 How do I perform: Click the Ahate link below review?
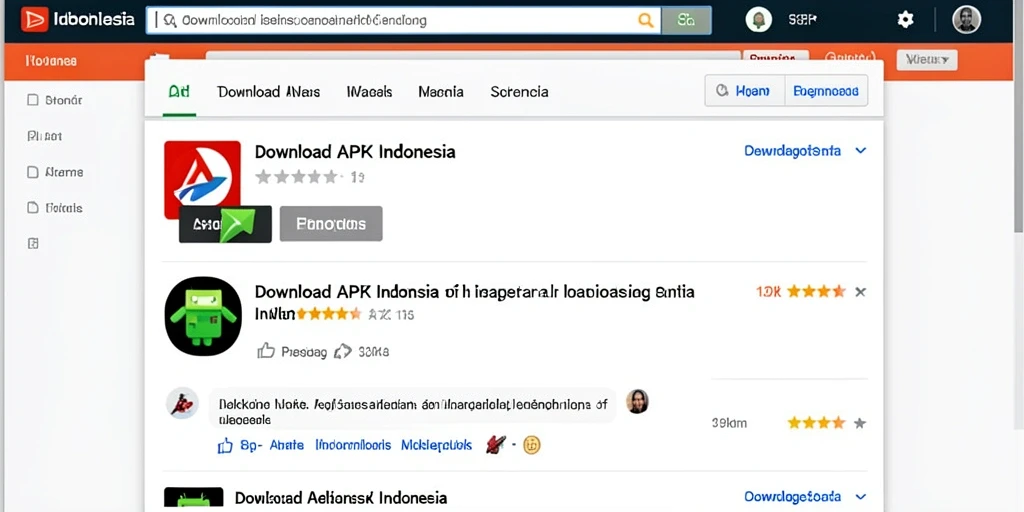coord(287,445)
